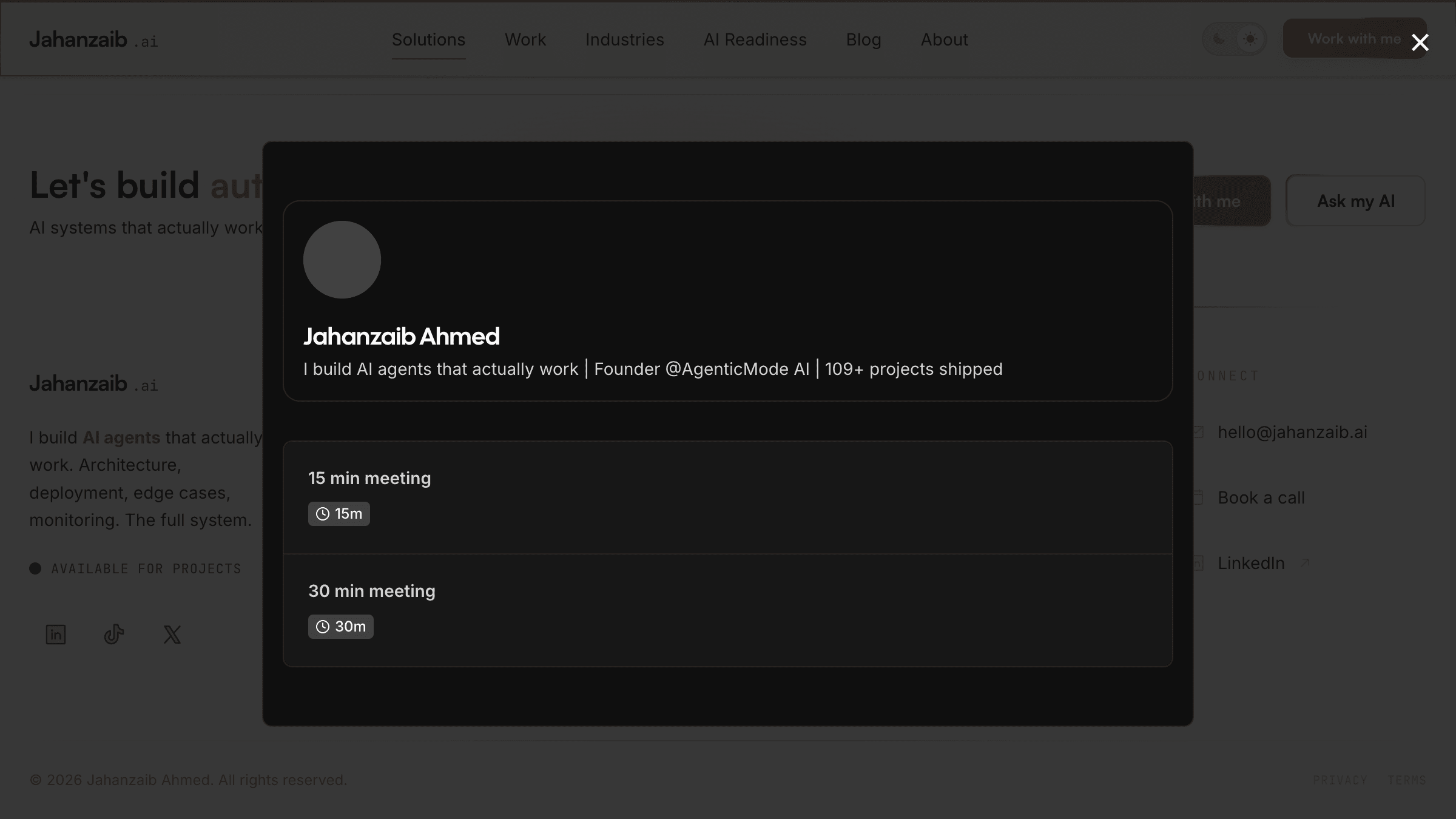Click the Book a call link
1456x819 pixels.
click(1261, 498)
